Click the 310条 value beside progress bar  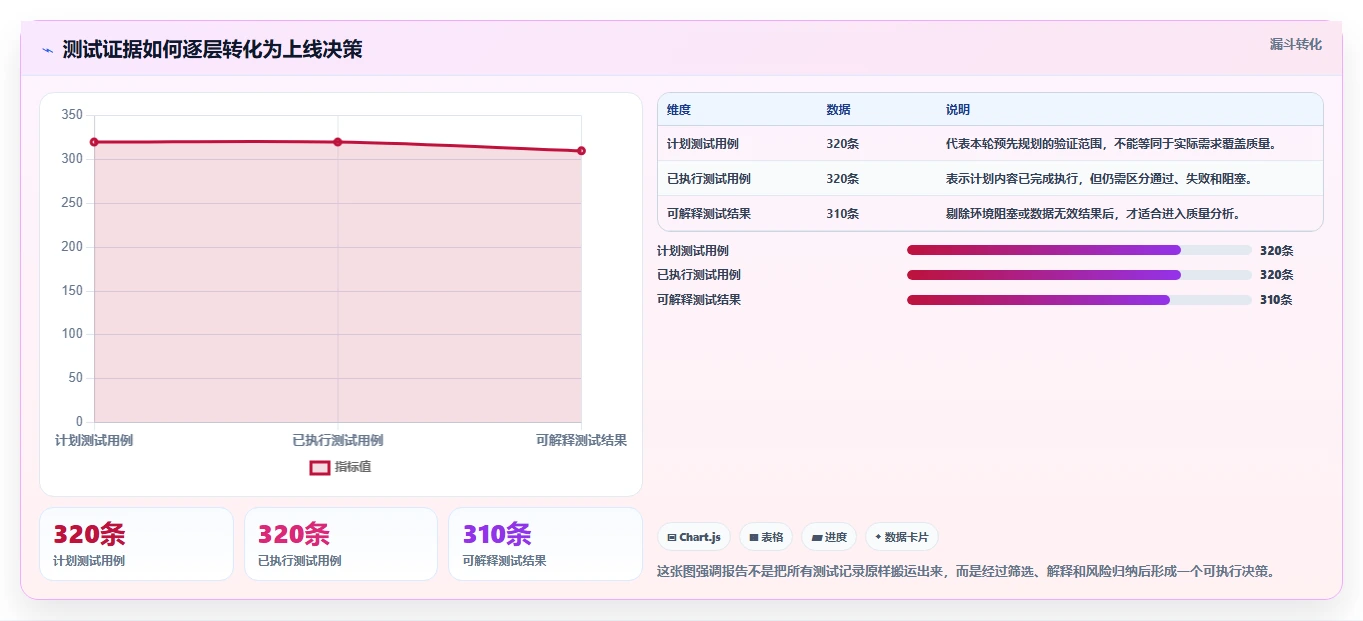pyautogui.click(x=1276, y=300)
